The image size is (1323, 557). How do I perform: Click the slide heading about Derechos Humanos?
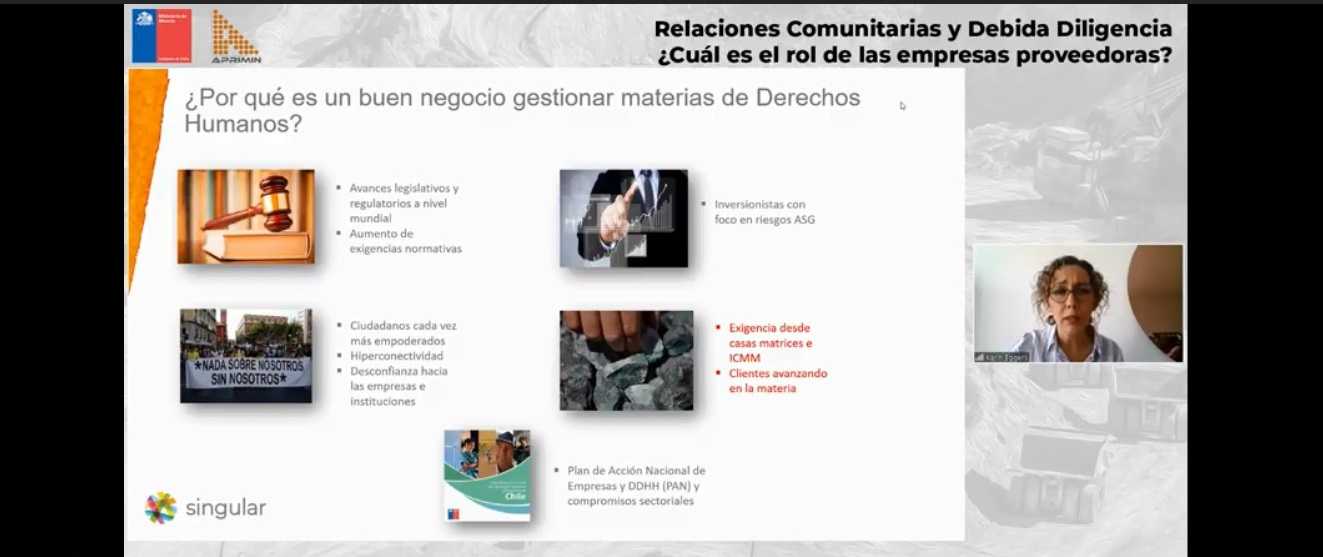click(521, 110)
